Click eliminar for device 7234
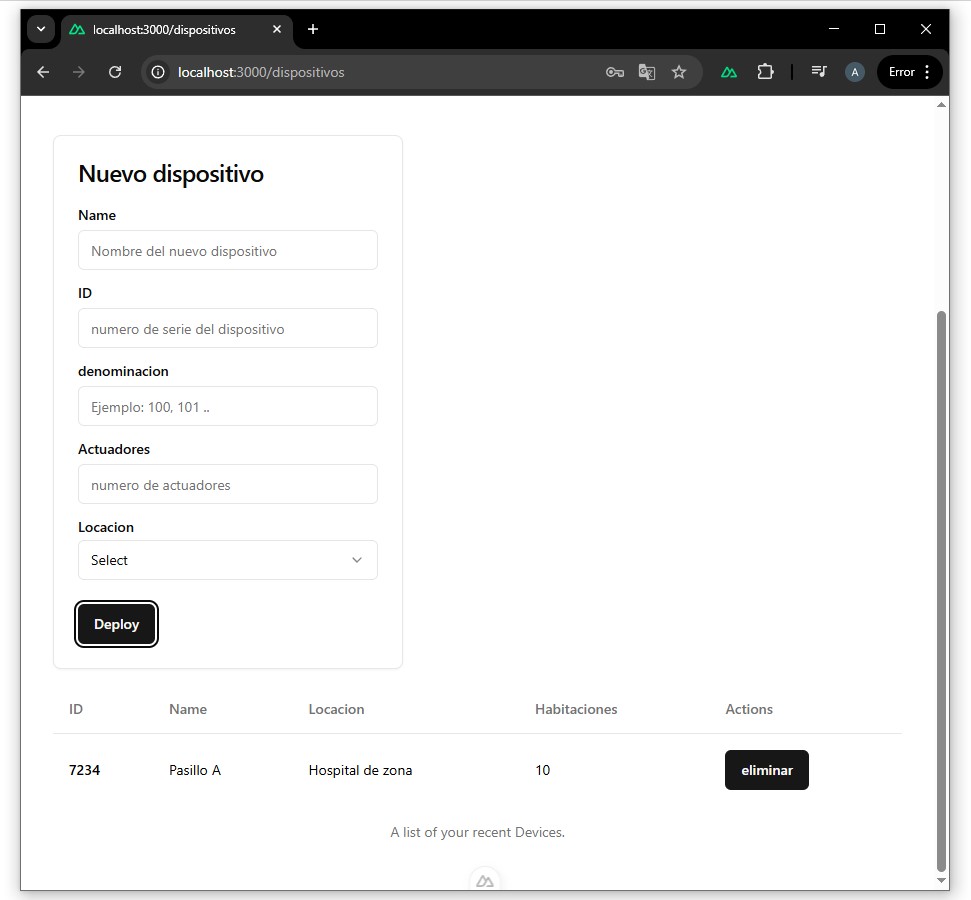This screenshot has height=900, width=971. [x=766, y=770]
